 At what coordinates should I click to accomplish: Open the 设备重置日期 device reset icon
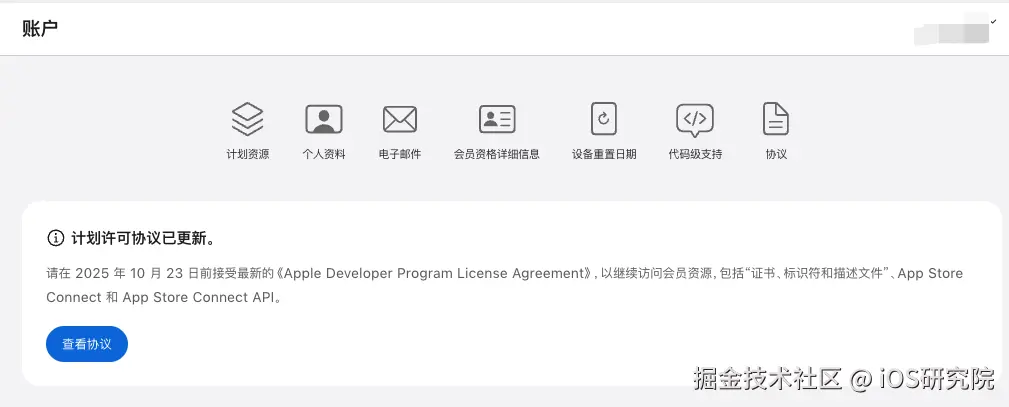[x=604, y=119]
